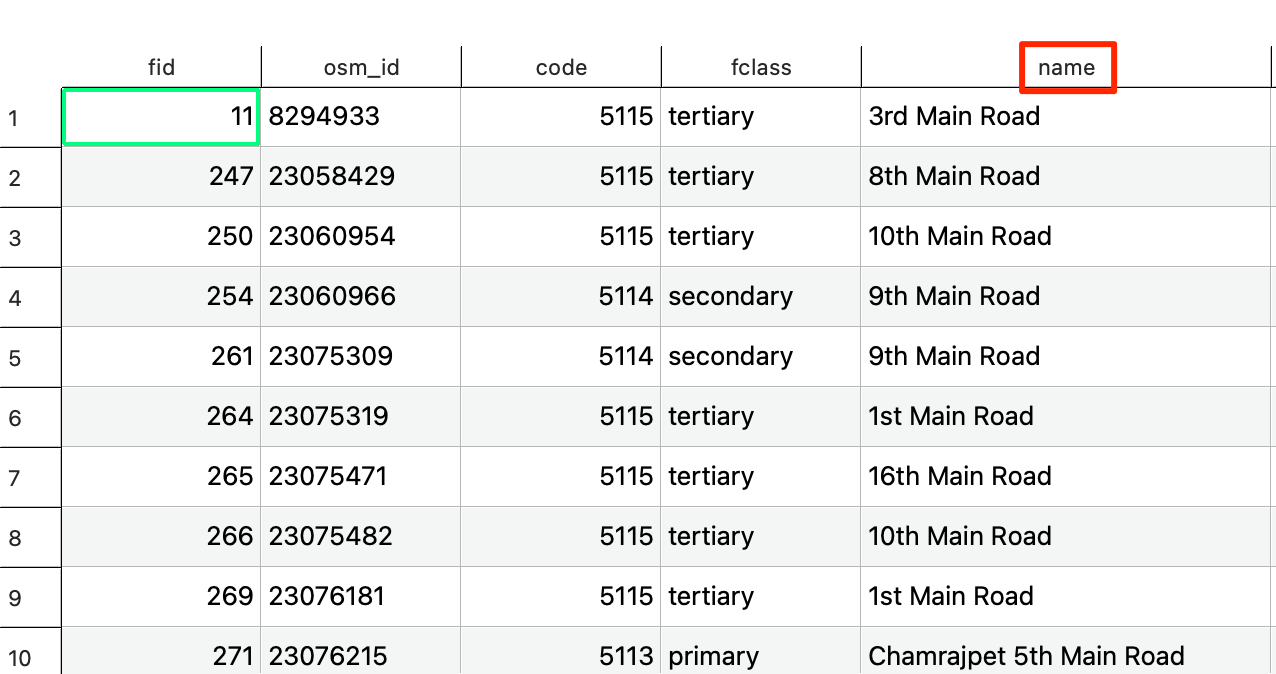The image size is (1276, 674).
Task: Click the code cell with 5113
Action: point(561,657)
